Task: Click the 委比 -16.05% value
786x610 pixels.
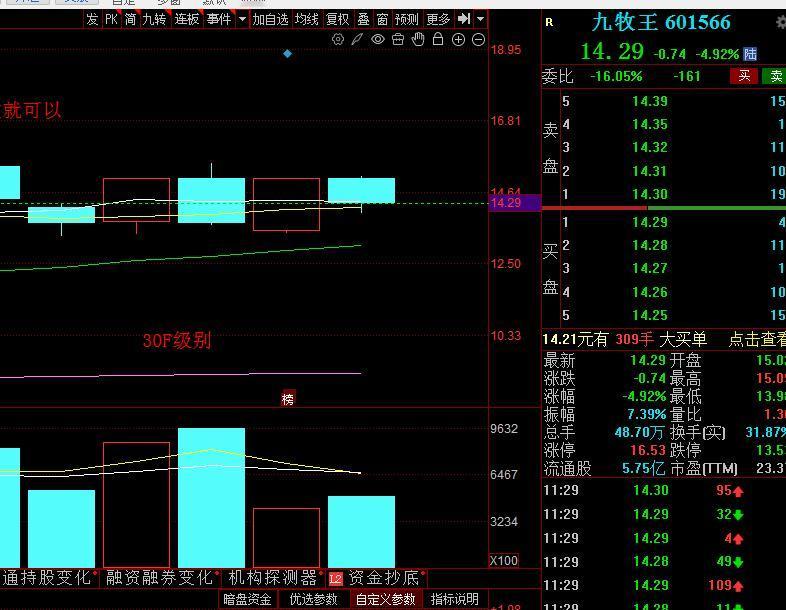Action: pyautogui.click(x=616, y=76)
